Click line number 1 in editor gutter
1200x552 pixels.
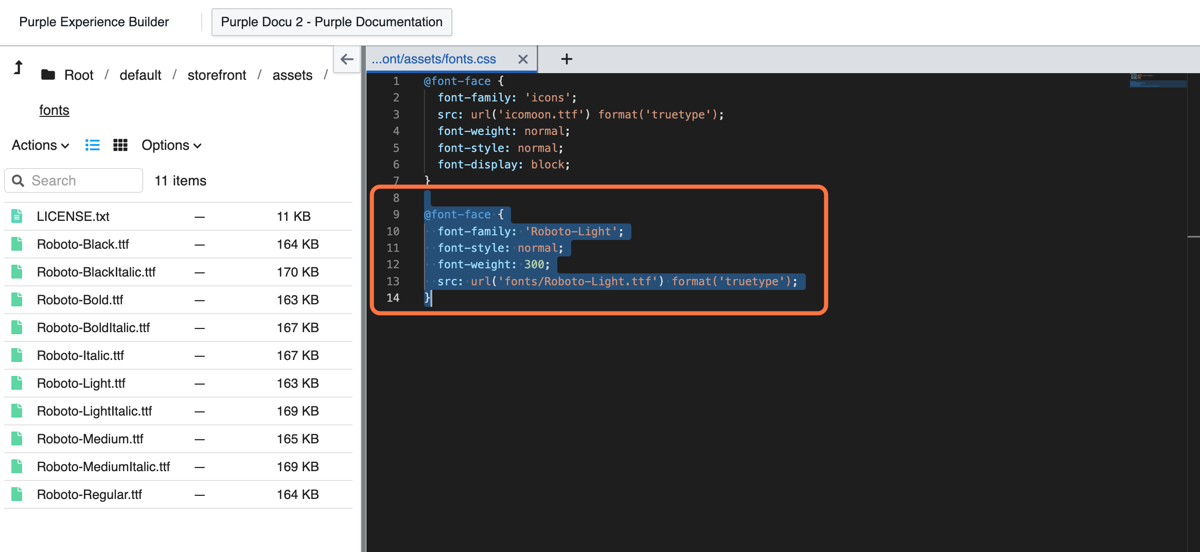point(396,81)
